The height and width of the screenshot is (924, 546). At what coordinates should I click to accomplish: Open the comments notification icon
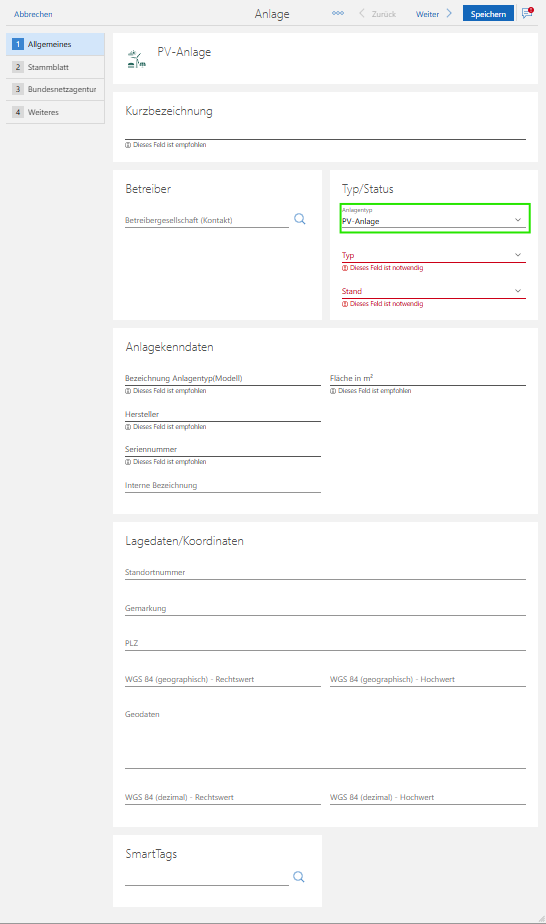point(527,12)
